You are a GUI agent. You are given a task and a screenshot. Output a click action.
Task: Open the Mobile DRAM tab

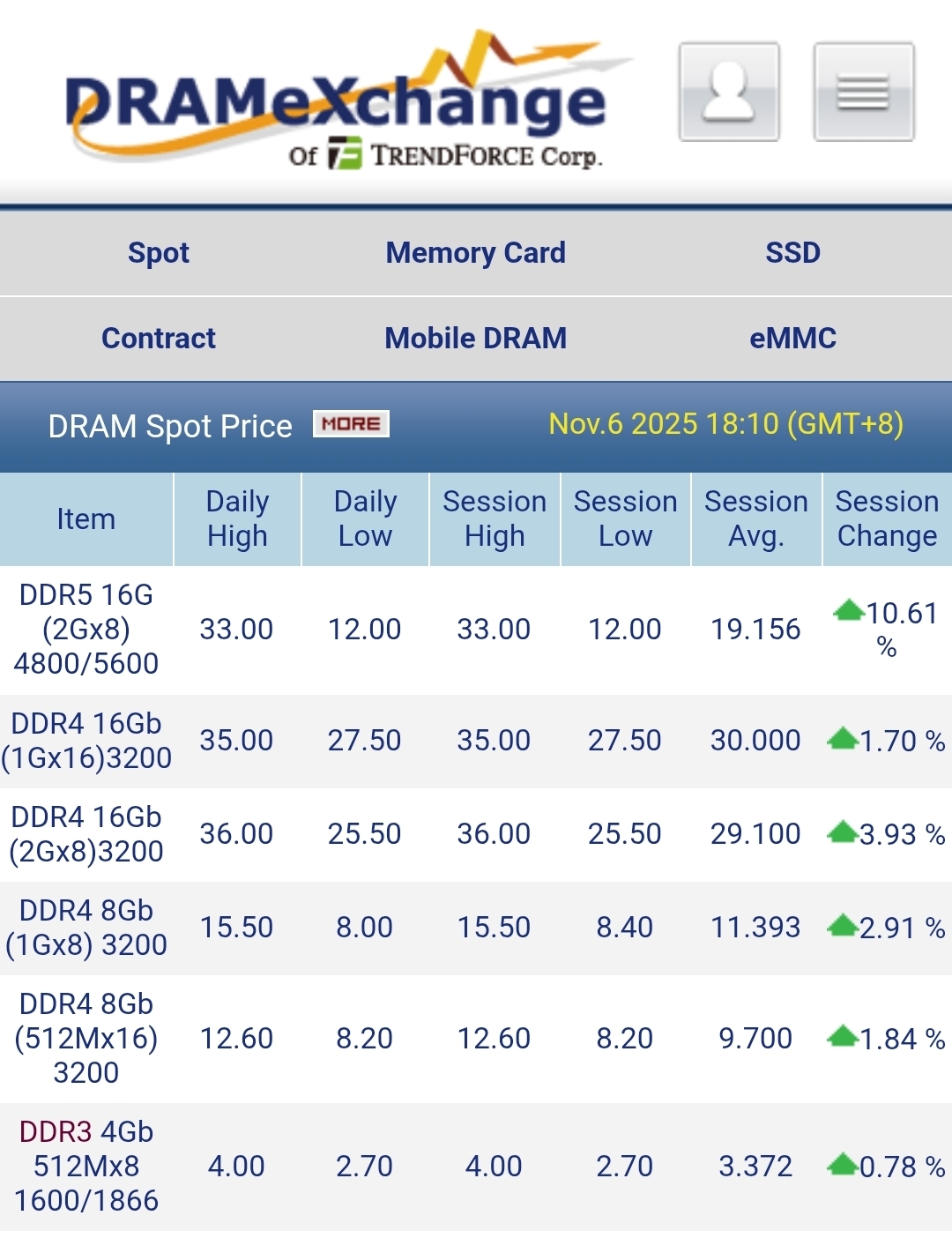476,339
